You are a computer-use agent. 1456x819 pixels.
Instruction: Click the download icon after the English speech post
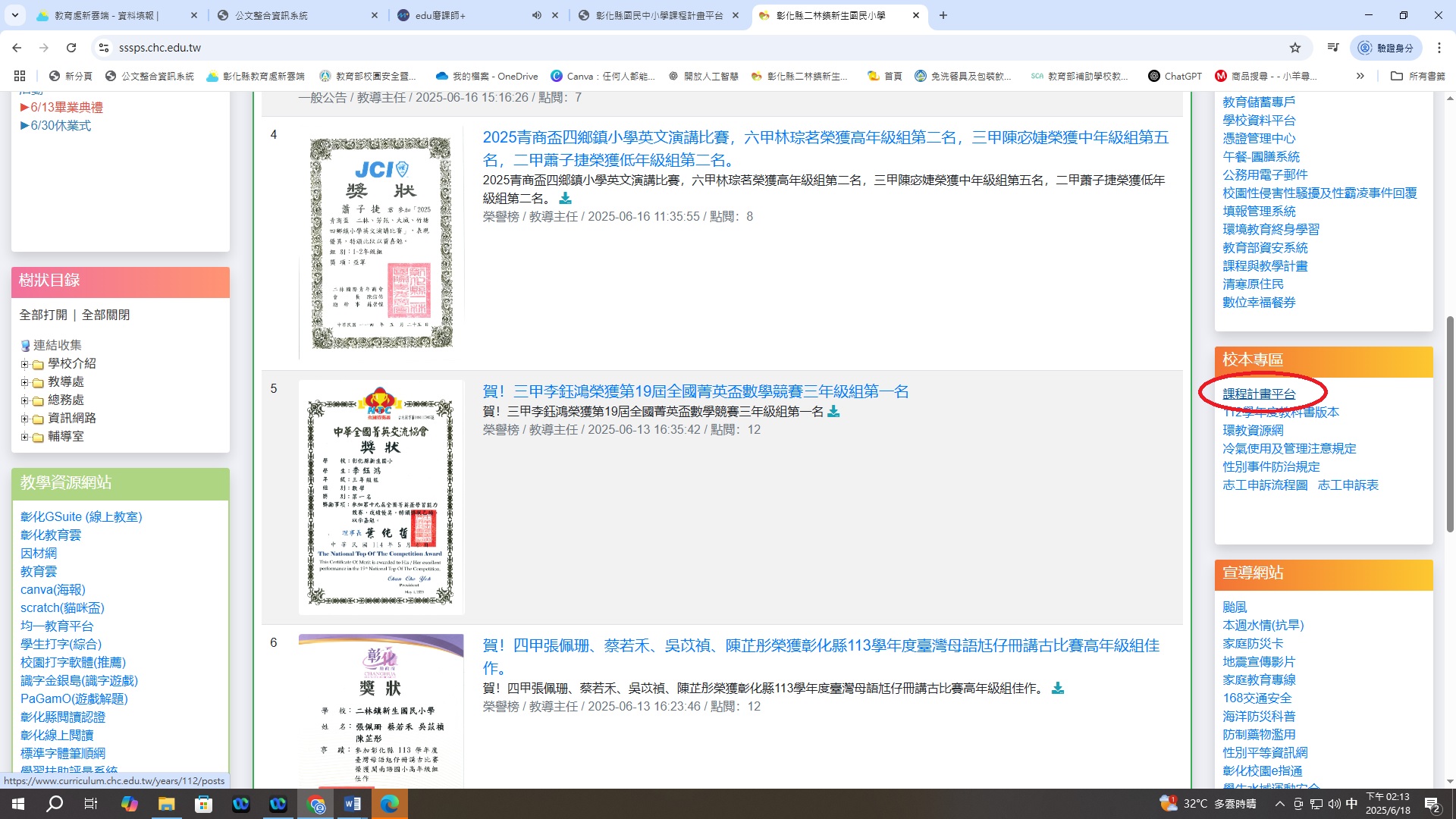click(565, 199)
